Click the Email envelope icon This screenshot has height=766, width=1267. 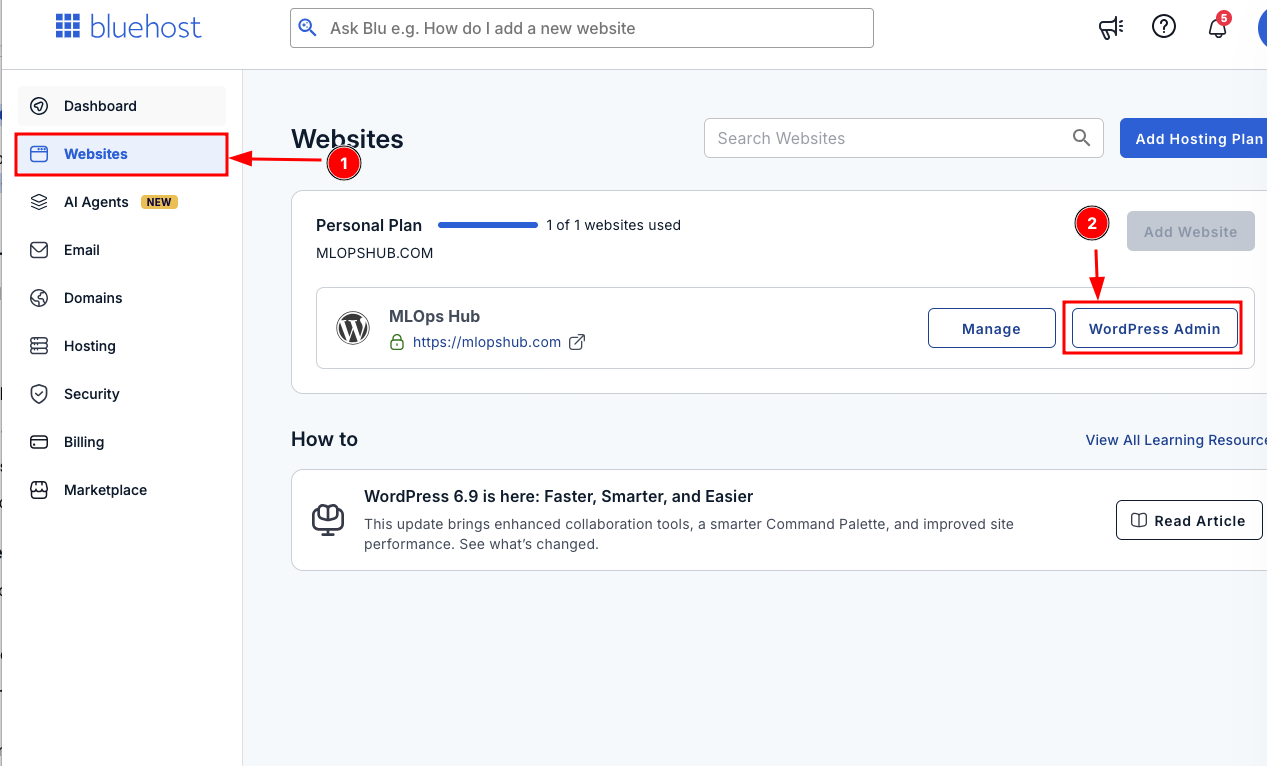39,250
